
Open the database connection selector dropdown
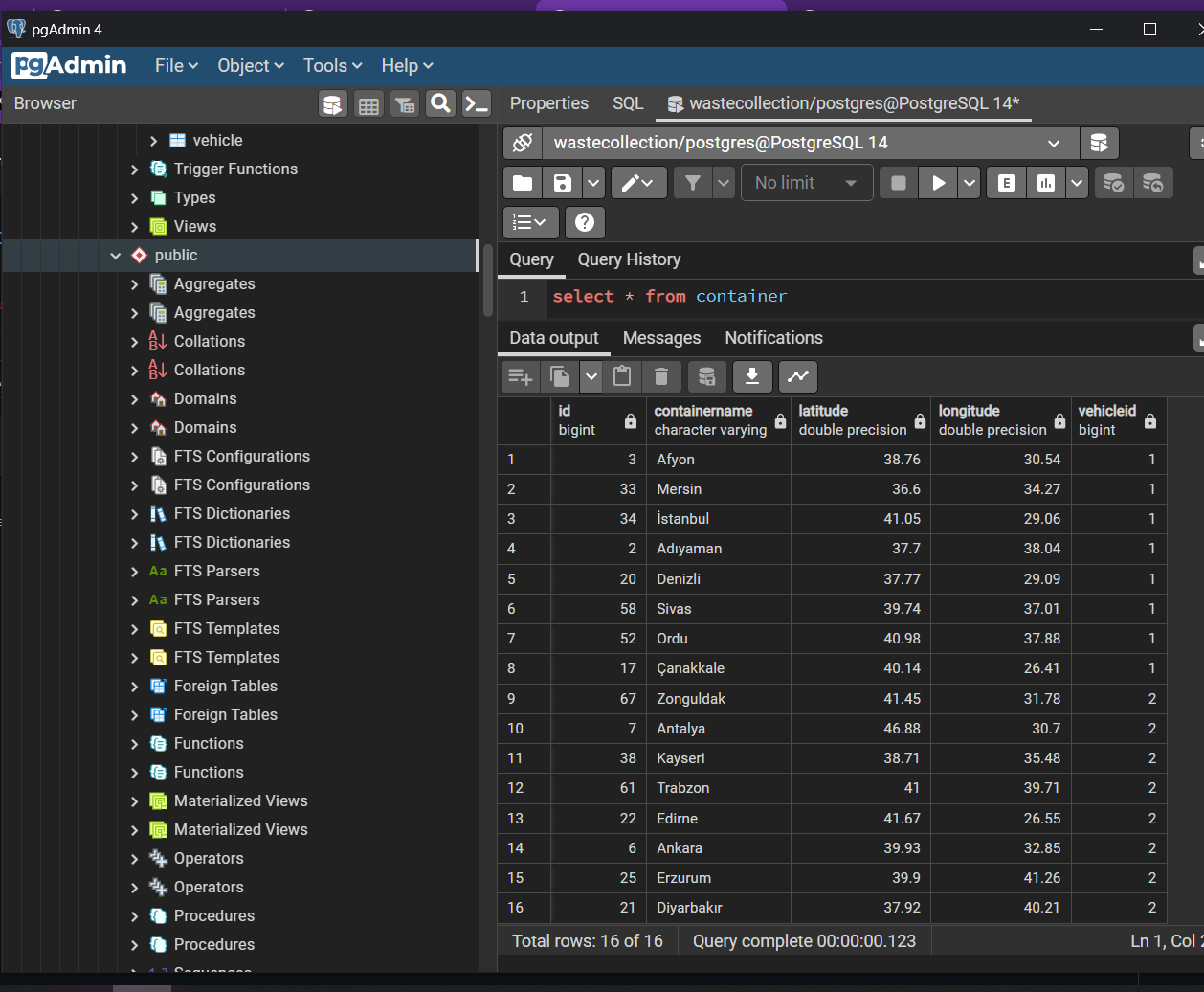(810, 143)
